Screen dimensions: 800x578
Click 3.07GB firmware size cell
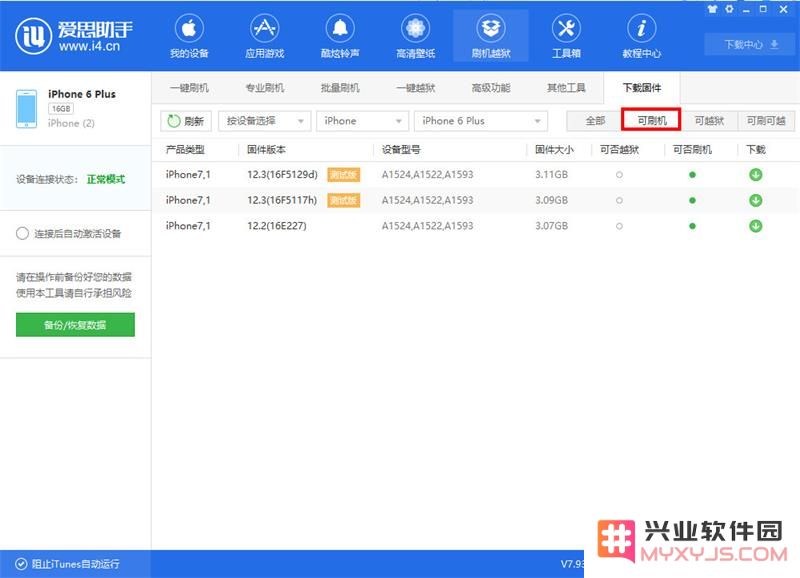552,225
